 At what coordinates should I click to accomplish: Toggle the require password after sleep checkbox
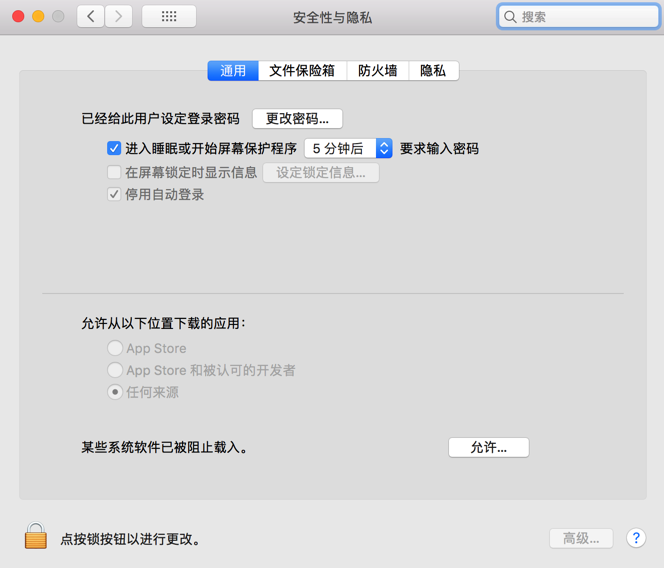point(114,148)
